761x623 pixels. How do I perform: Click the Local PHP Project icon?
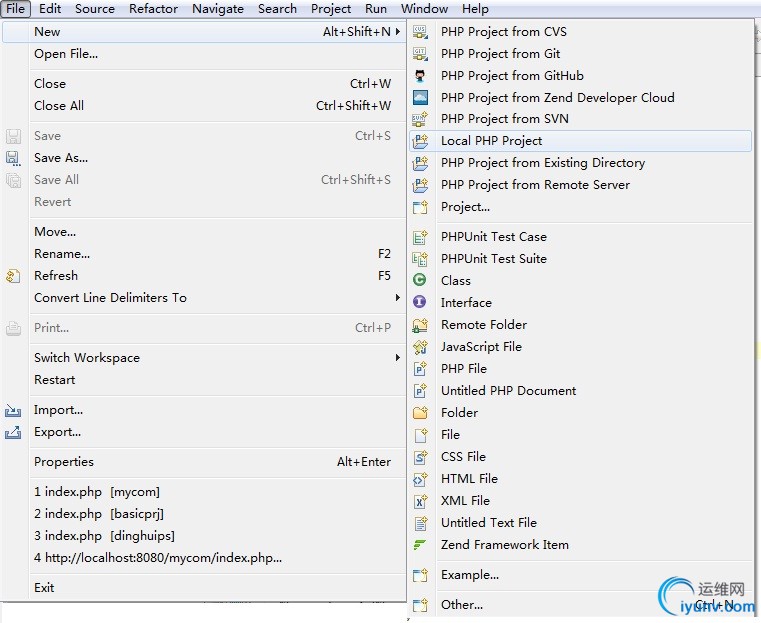420,141
